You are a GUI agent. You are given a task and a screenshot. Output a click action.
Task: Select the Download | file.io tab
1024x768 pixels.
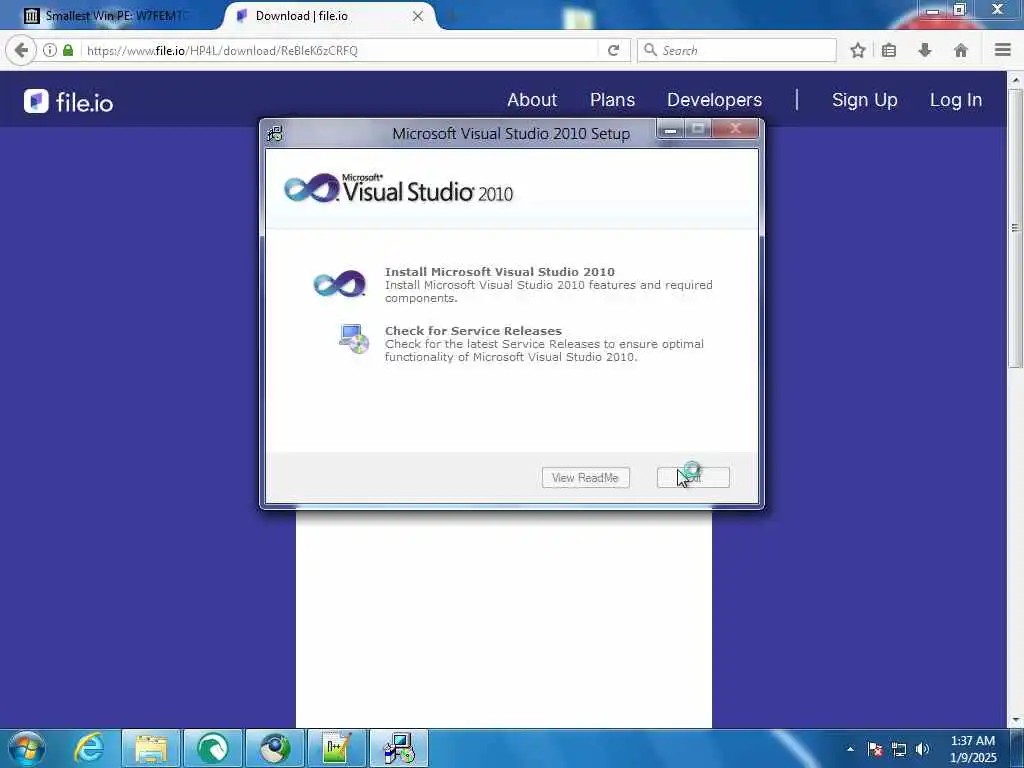tap(327, 16)
